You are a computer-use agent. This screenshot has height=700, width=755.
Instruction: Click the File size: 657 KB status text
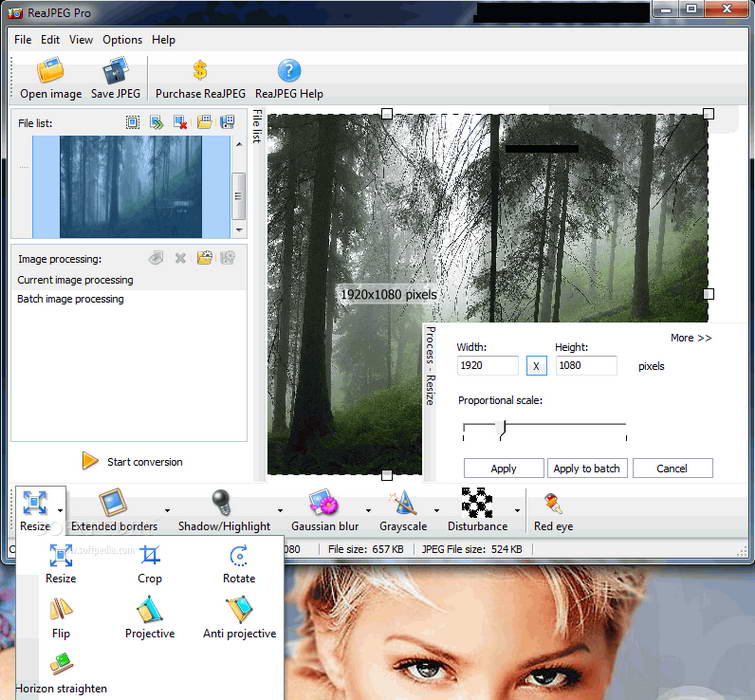click(x=365, y=549)
